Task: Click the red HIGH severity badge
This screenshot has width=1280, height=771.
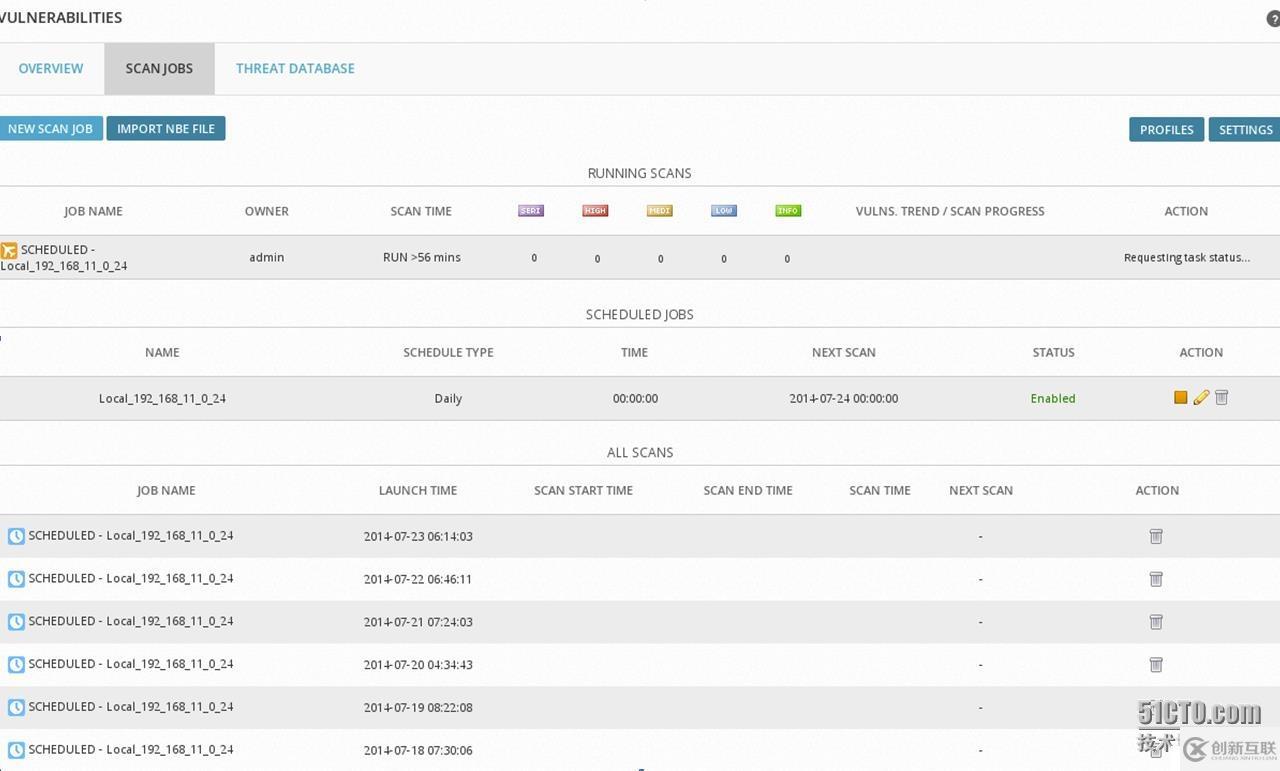Action: 595,211
